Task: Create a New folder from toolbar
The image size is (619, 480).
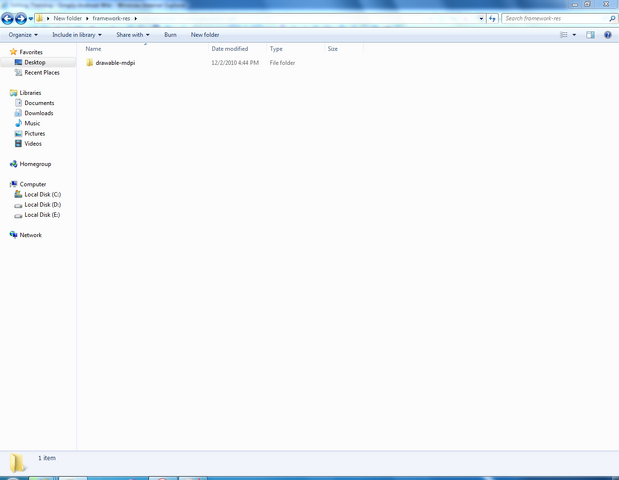Action: pos(205,35)
